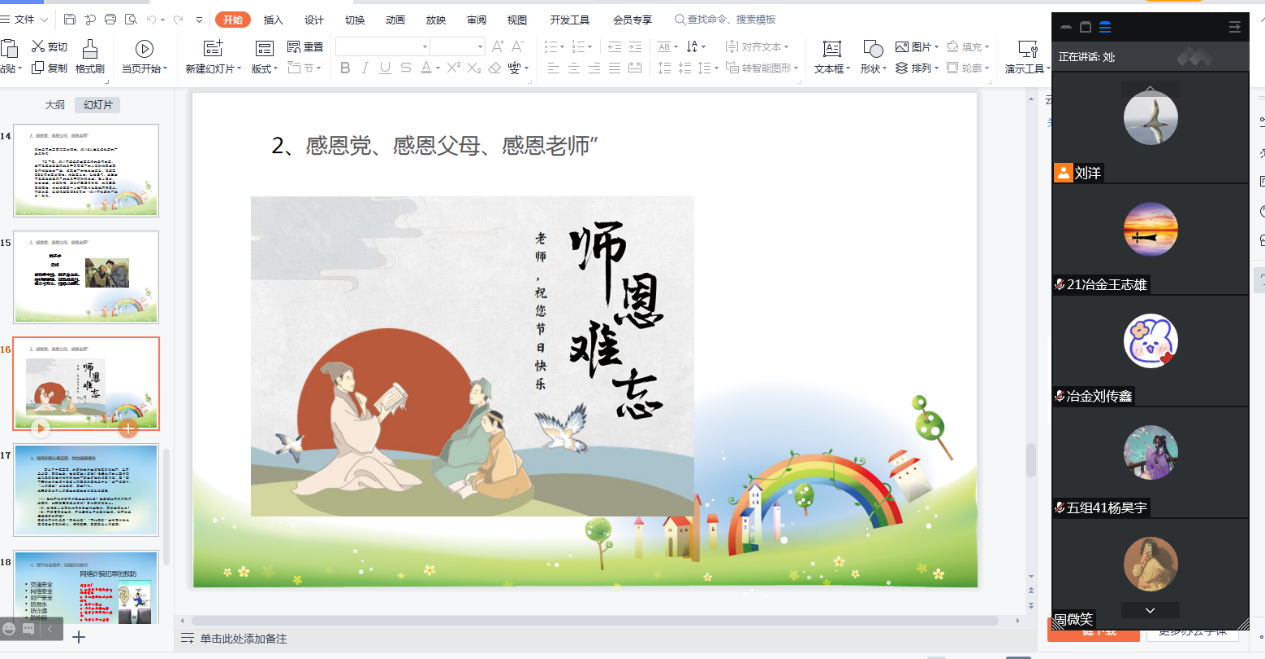Image resolution: width=1265 pixels, height=659 pixels.
Task: Select the Slides (幻灯片) pane view button
Action: click(x=98, y=104)
